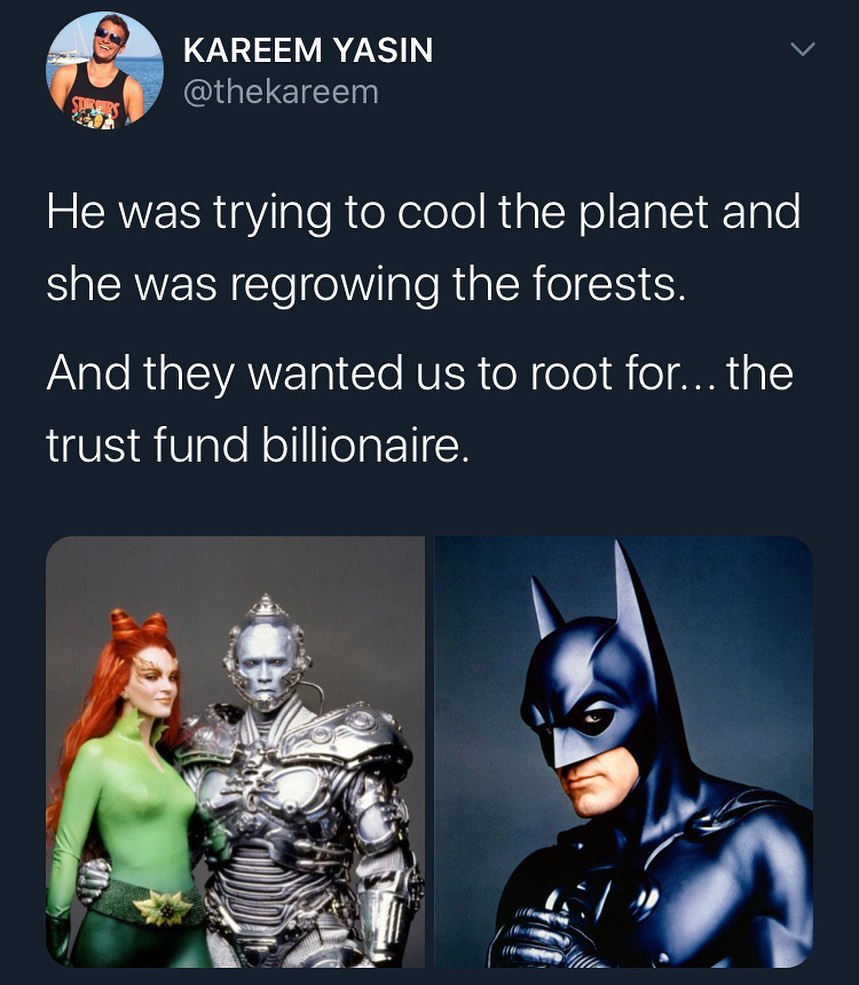Click the KAREEM YASIN display name
The height and width of the screenshot is (985, 859).
[308, 50]
